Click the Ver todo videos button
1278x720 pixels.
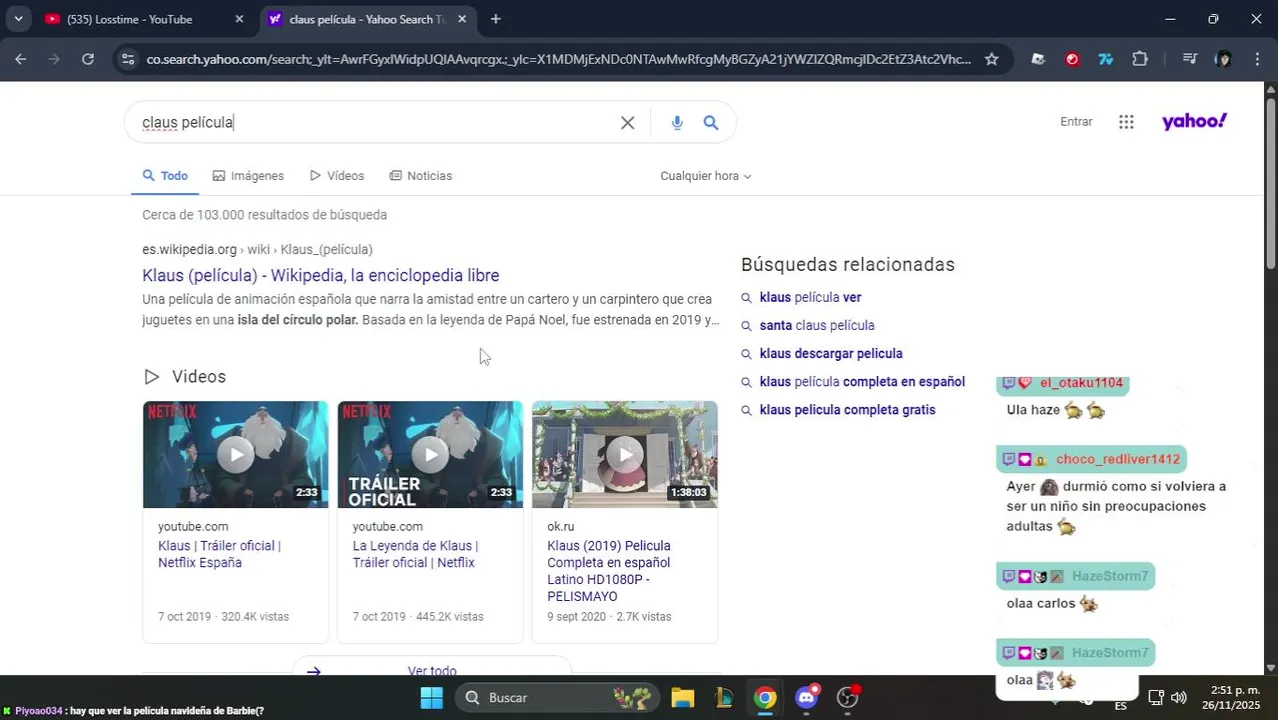431,668
